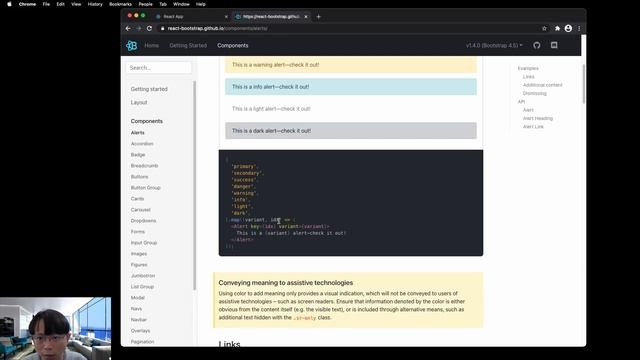Focus the Search input field
Screen dimensions: 640x360
coord(158,68)
